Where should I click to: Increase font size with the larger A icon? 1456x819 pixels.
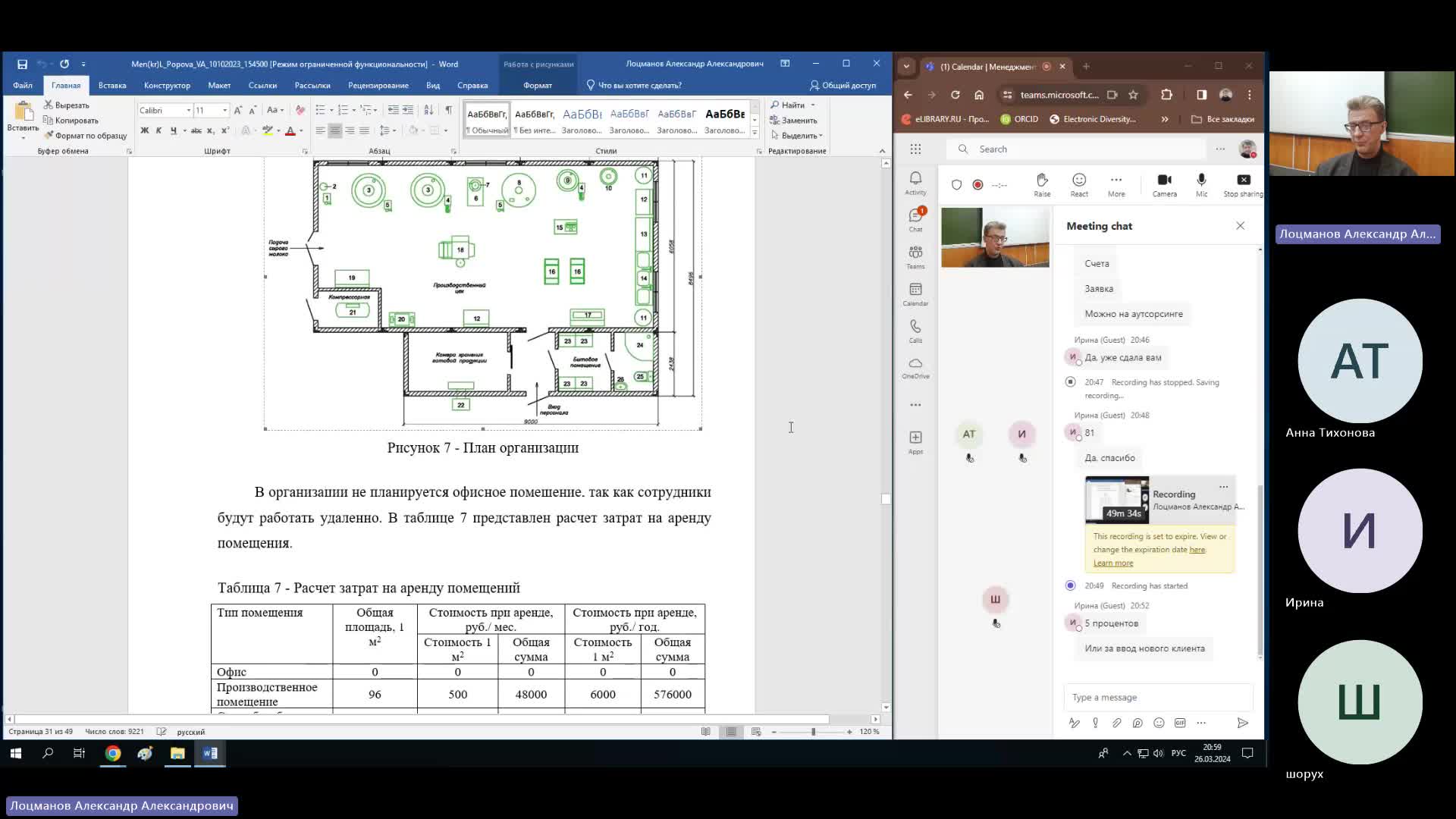pyautogui.click(x=238, y=111)
